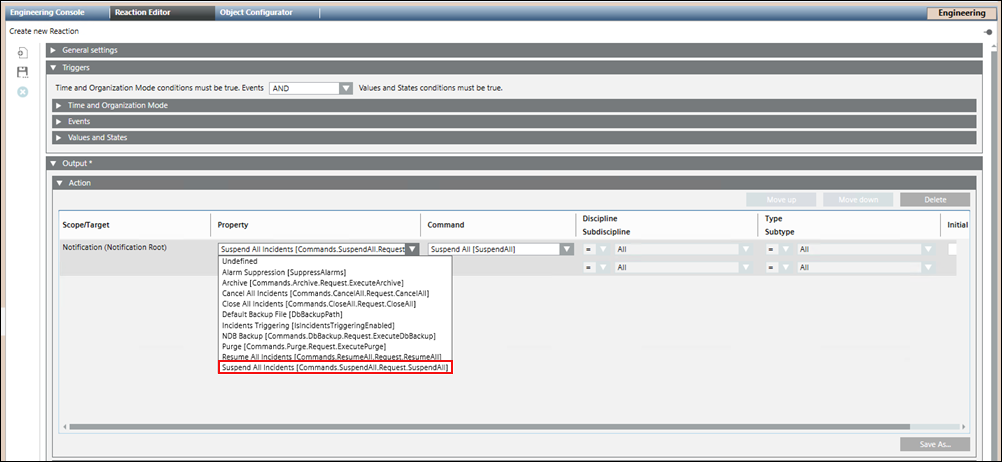
Task: Click the Save floppy disk icon
Action: 22,72
